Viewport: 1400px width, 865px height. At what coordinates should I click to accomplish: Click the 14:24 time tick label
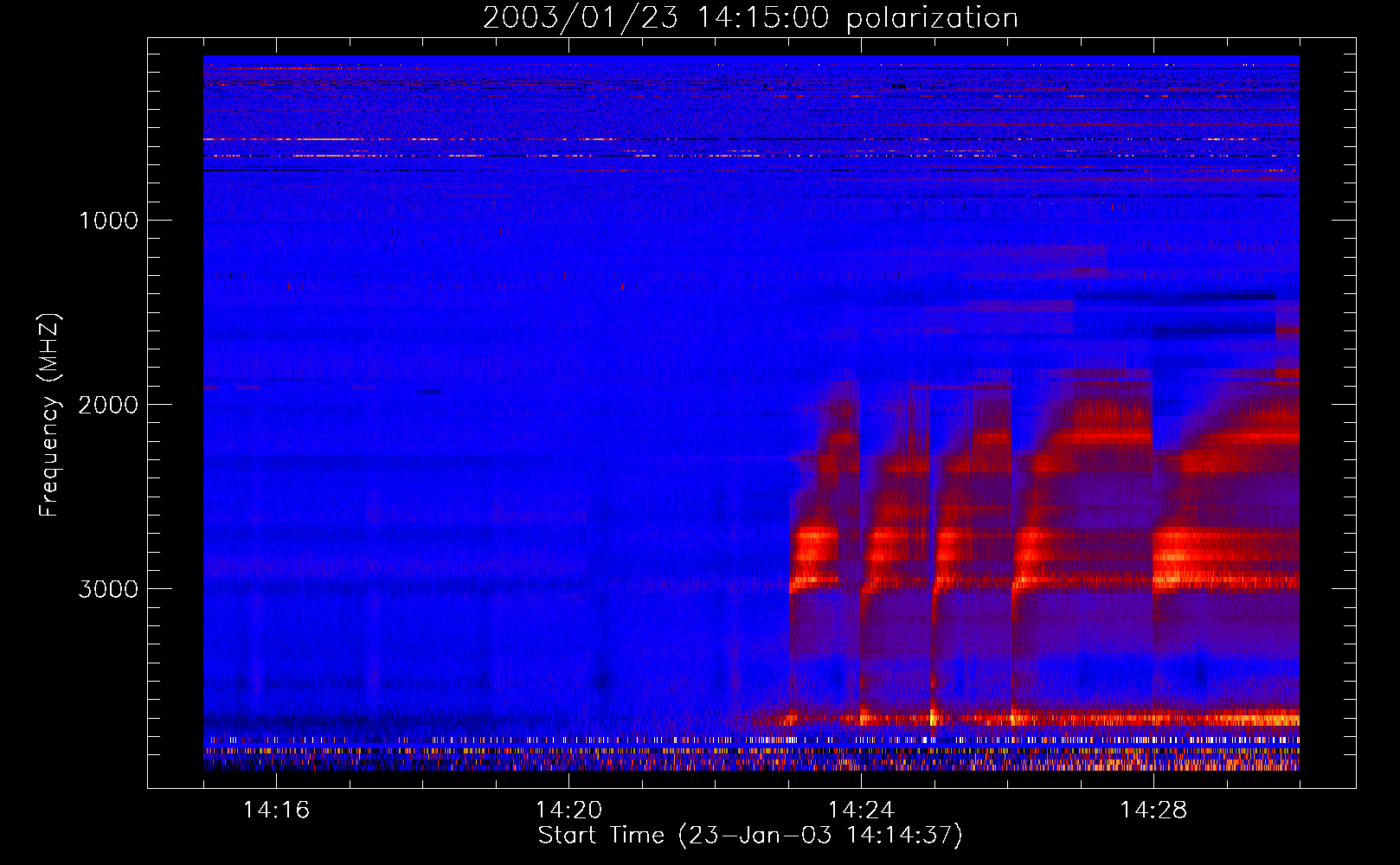861,811
